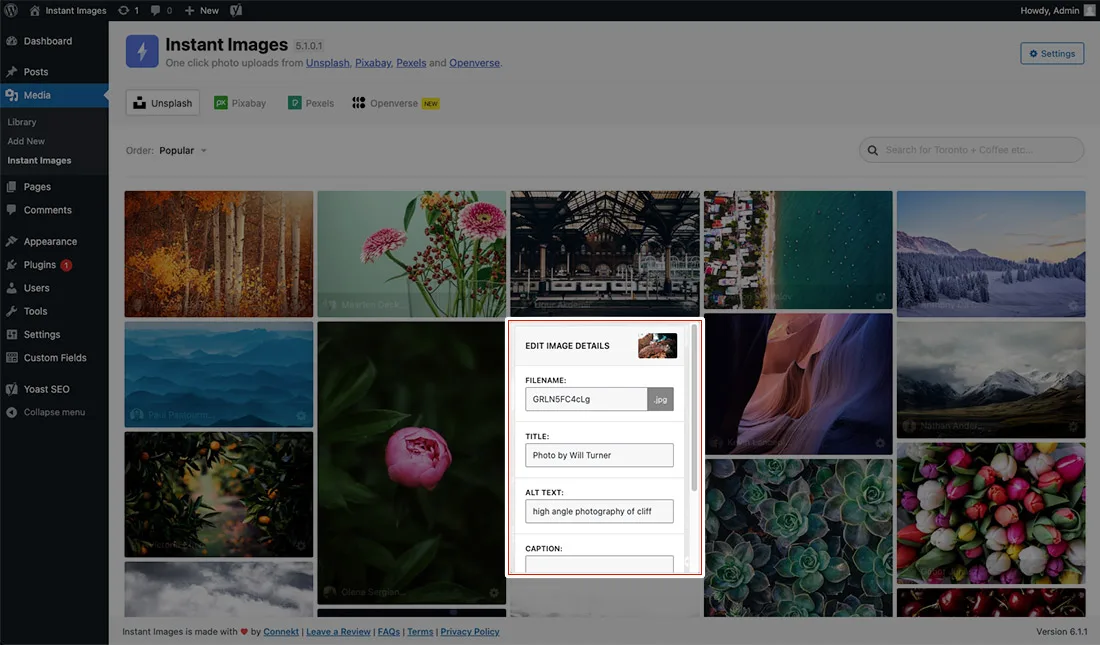
Task: Open the Settings button at top right
Action: point(1052,53)
